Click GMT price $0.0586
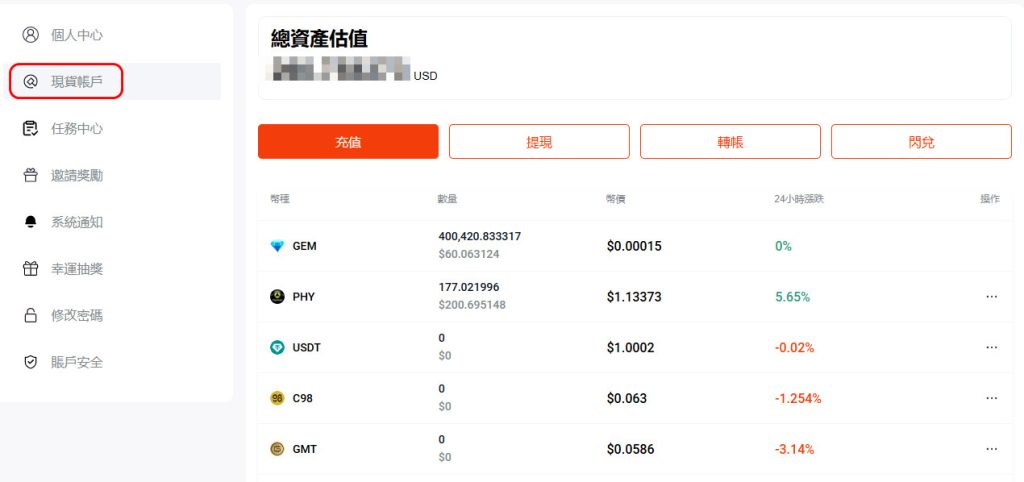The height and width of the screenshot is (482, 1024). pos(630,449)
